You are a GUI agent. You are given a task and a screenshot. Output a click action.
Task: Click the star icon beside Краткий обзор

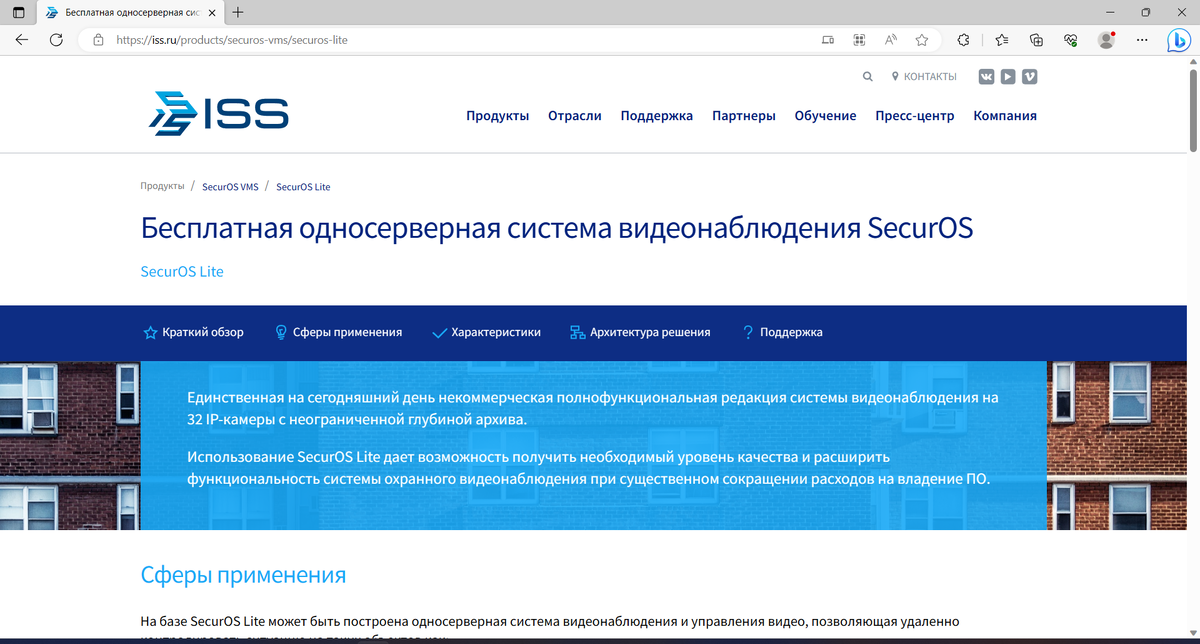click(150, 332)
